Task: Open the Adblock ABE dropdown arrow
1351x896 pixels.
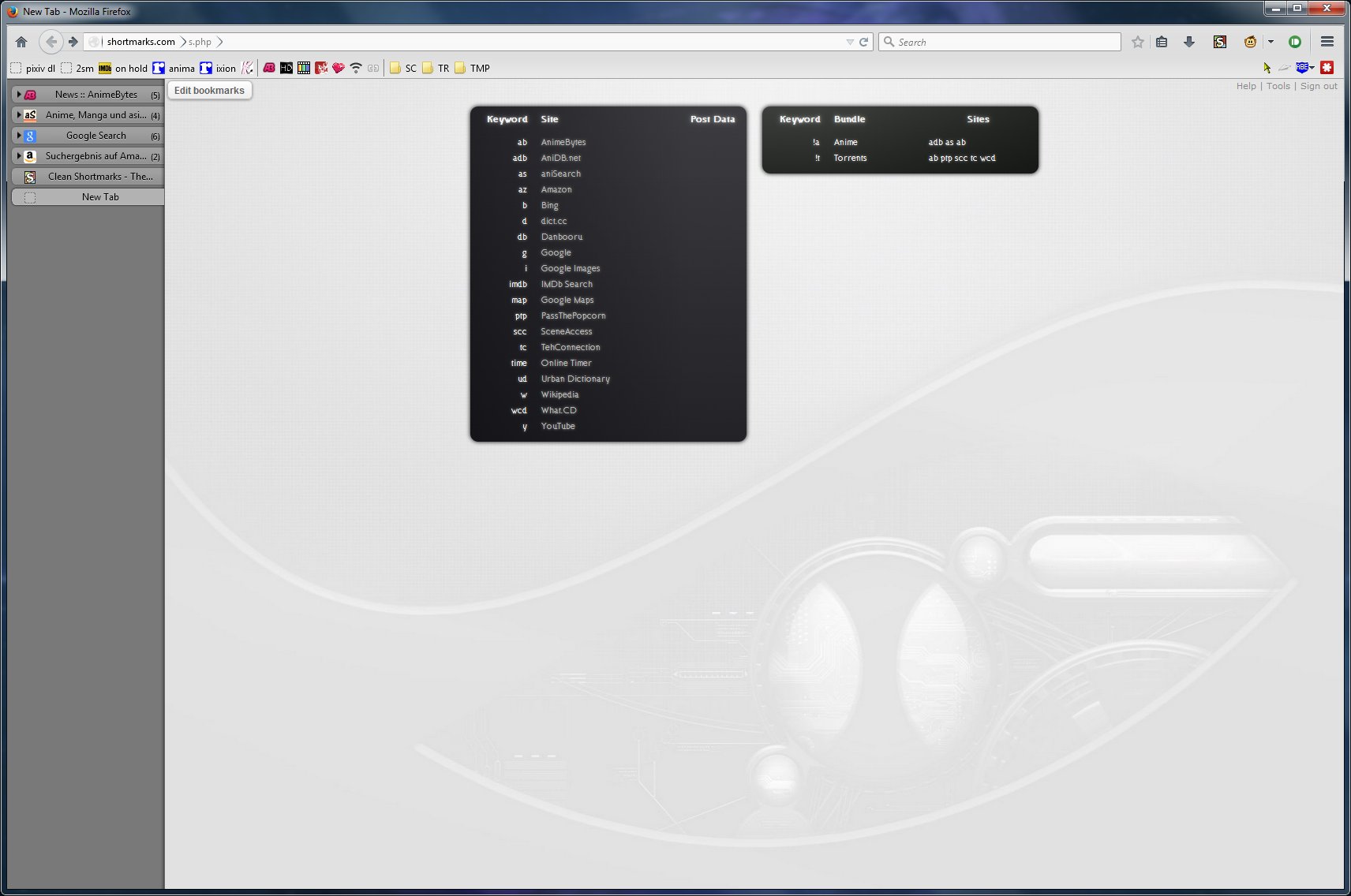Action: tap(1312, 68)
